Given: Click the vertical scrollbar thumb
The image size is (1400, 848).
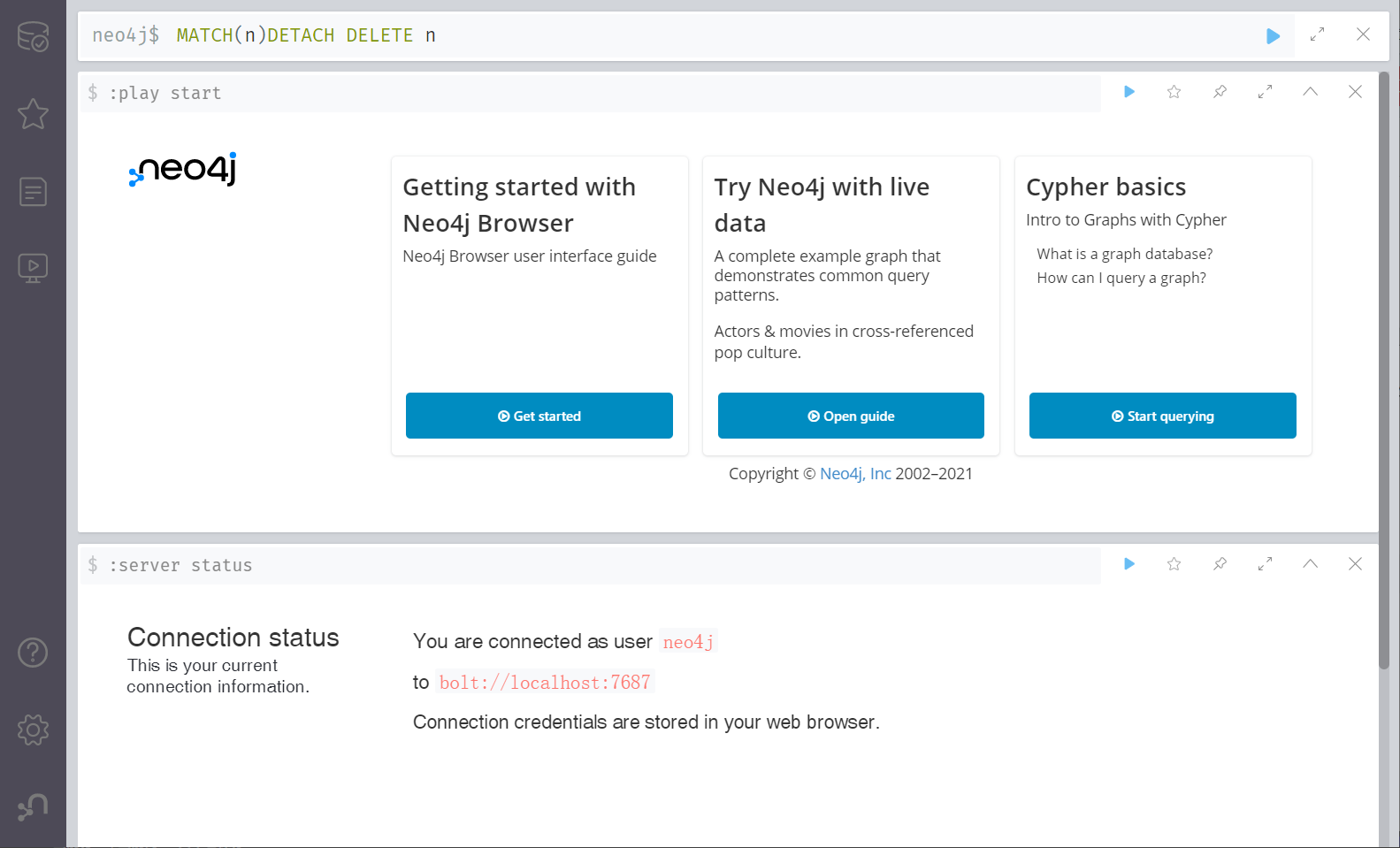Looking at the screenshot, I should tap(1384, 371).
